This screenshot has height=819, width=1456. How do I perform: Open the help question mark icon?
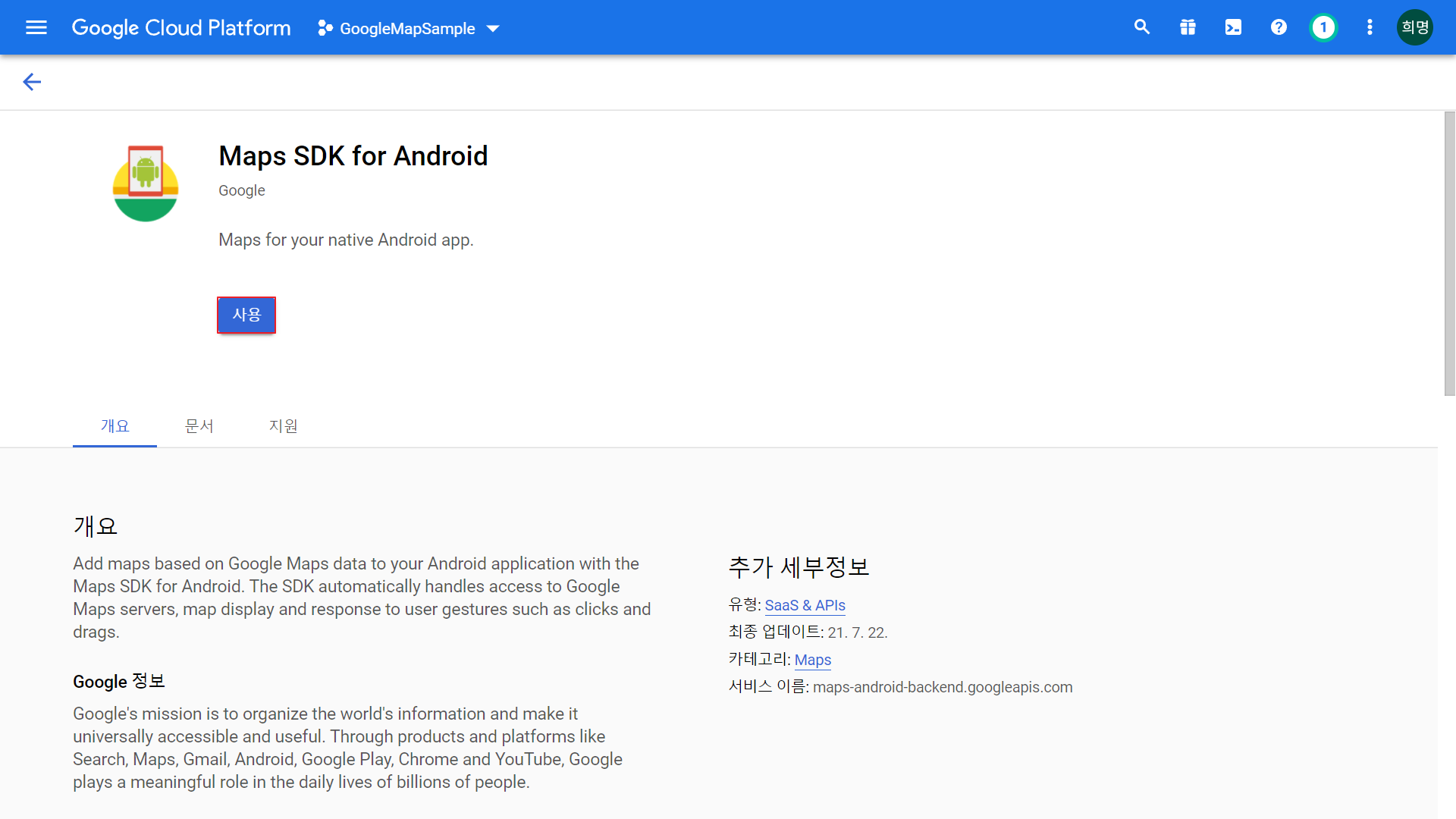coord(1279,28)
